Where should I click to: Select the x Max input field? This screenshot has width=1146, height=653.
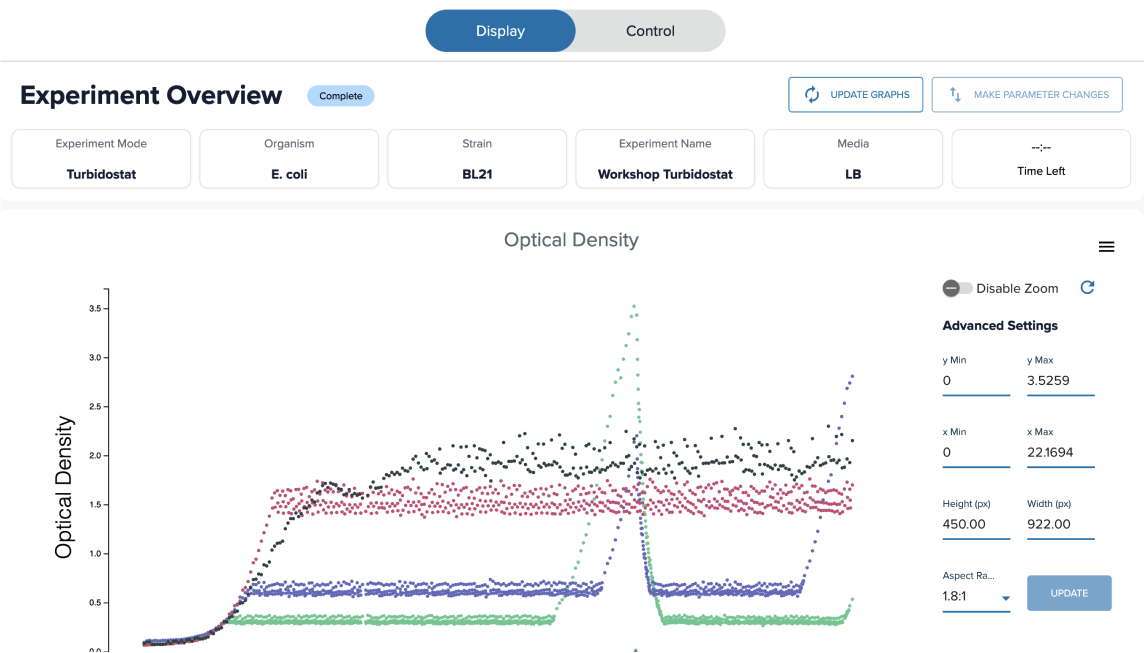(1060, 453)
